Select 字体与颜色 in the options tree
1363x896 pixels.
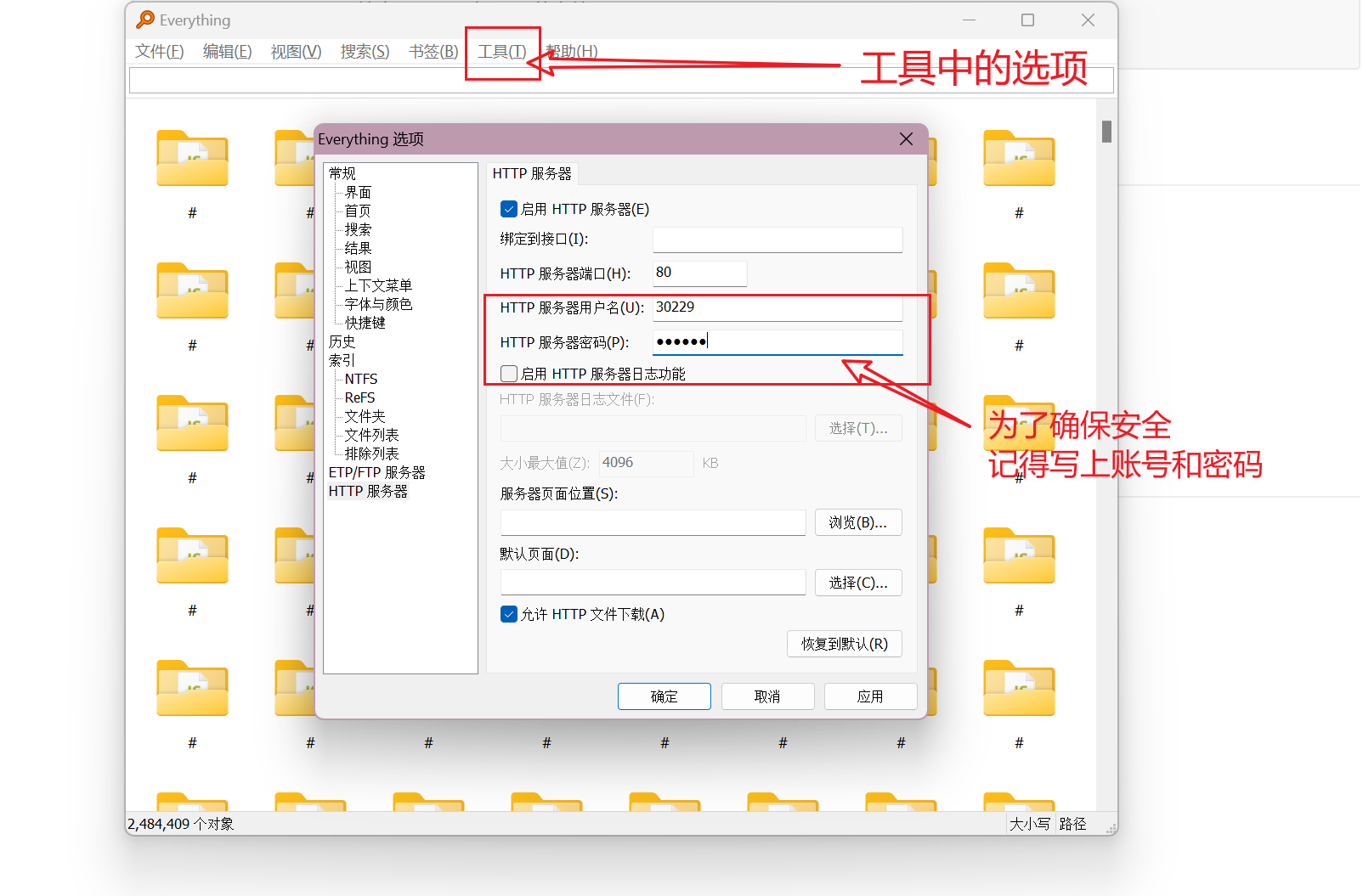tap(378, 305)
